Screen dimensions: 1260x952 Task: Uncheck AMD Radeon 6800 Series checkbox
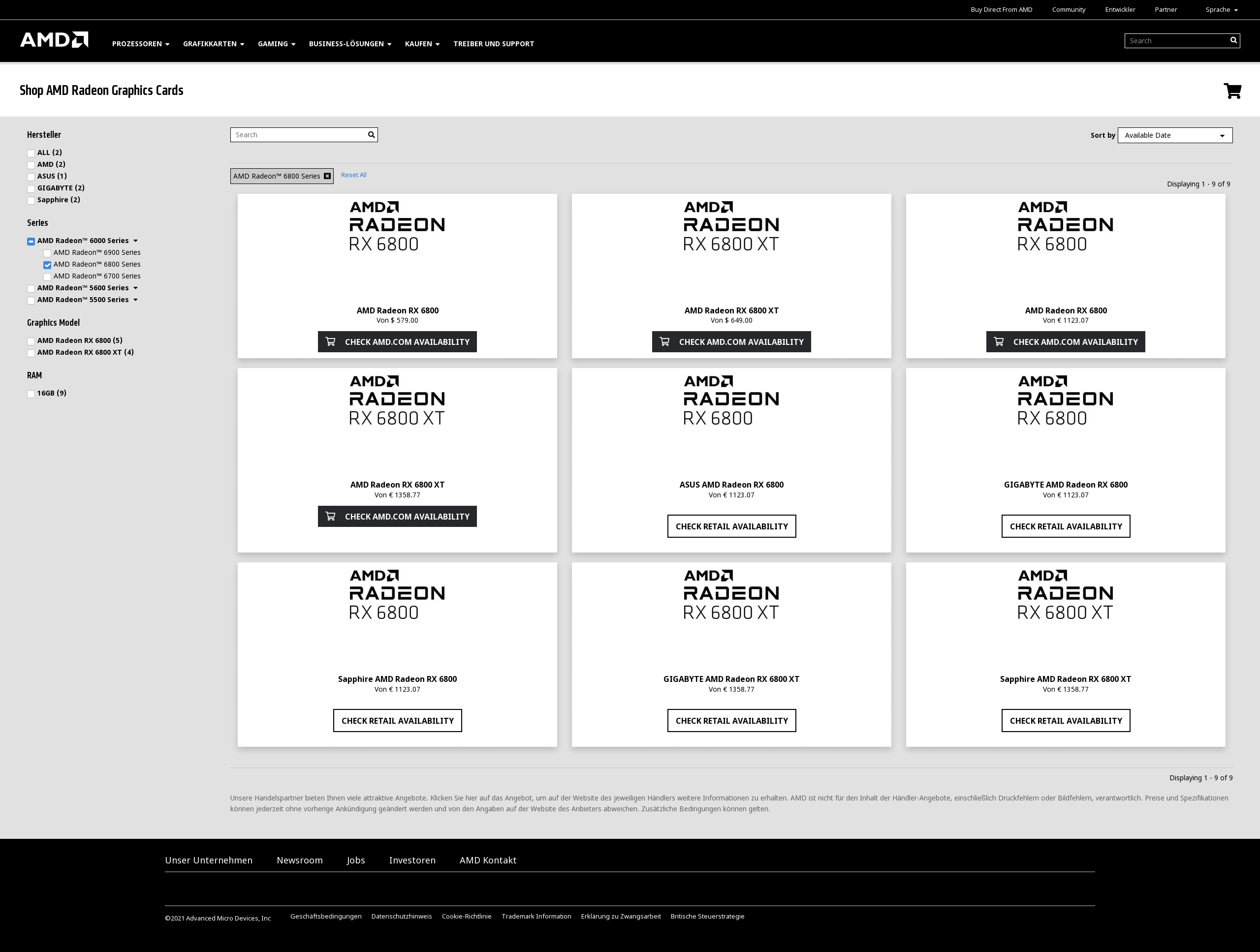point(47,265)
